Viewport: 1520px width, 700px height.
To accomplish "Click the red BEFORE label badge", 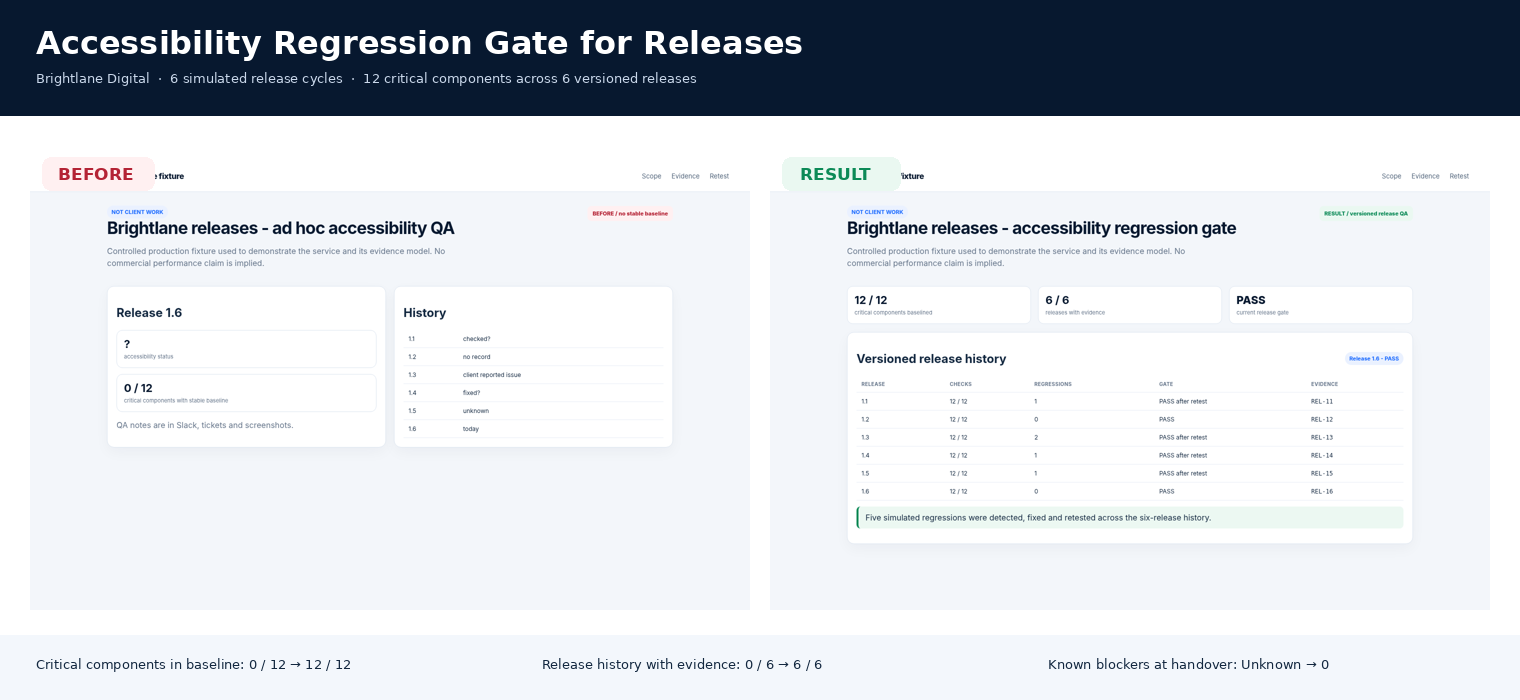I will (98, 174).
